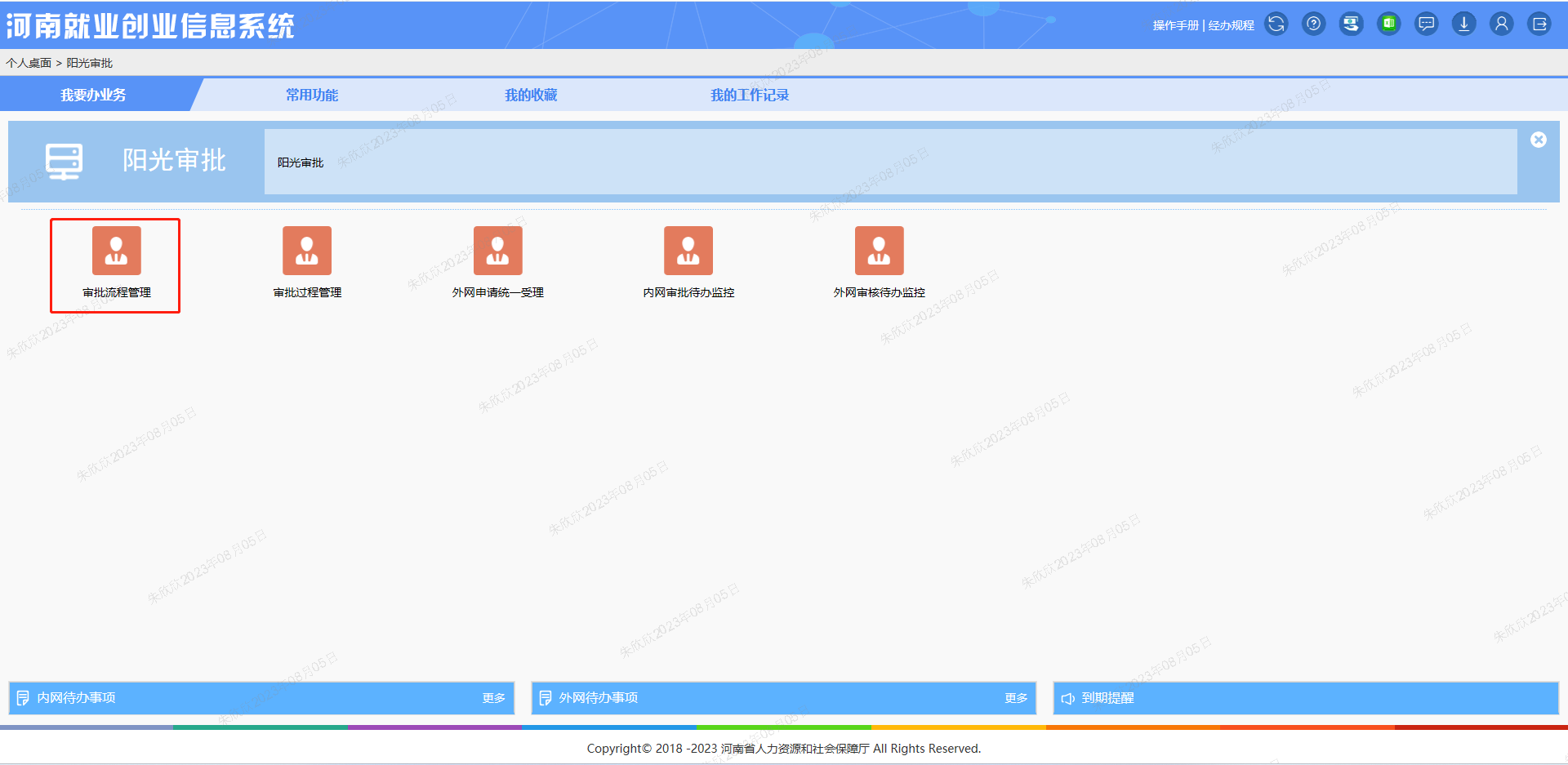Click 更多 in 内网待办事项 panel
The width and height of the screenshot is (1568, 765).
point(493,698)
